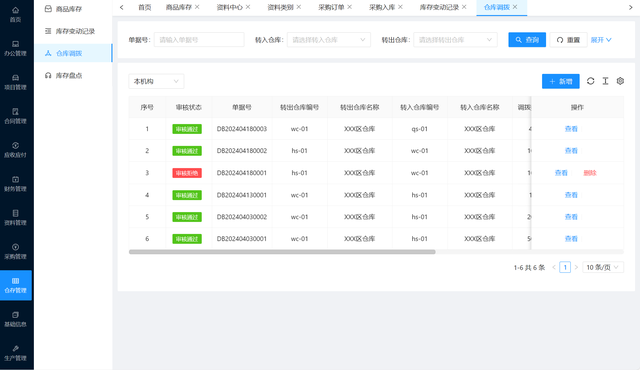This screenshot has height=370, width=640.
Task: Switch to the 库存变动记录 tab
Action: pos(439,7)
